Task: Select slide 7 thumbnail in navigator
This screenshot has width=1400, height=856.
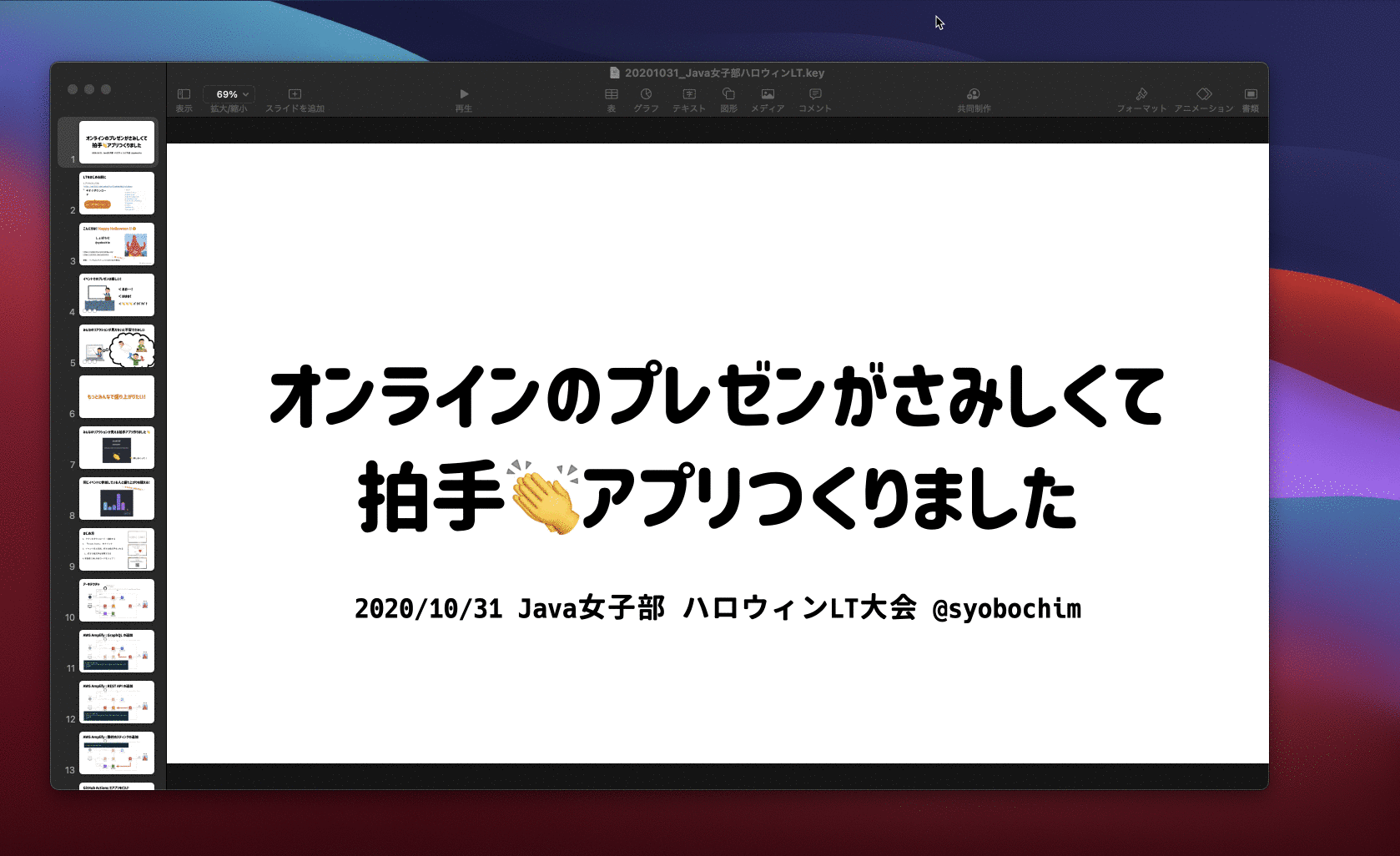Action: [x=117, y=447]
